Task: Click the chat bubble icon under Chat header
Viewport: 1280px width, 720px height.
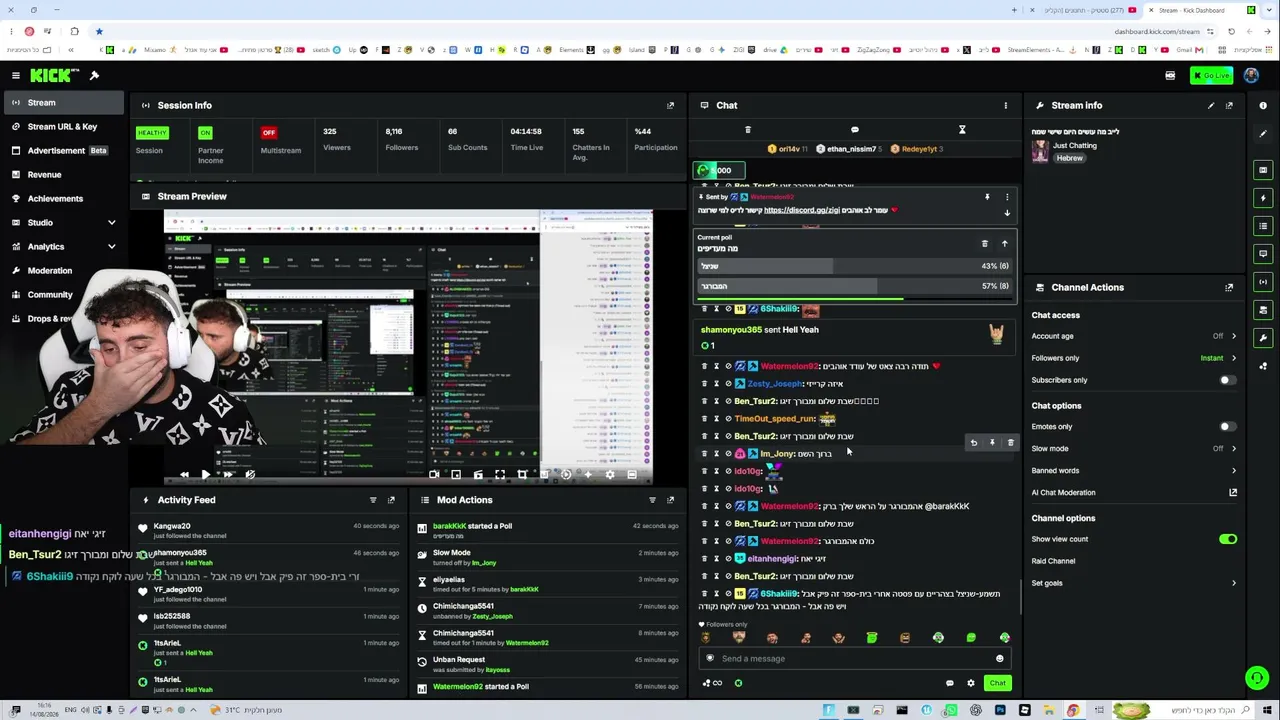Action: [855, 130]
